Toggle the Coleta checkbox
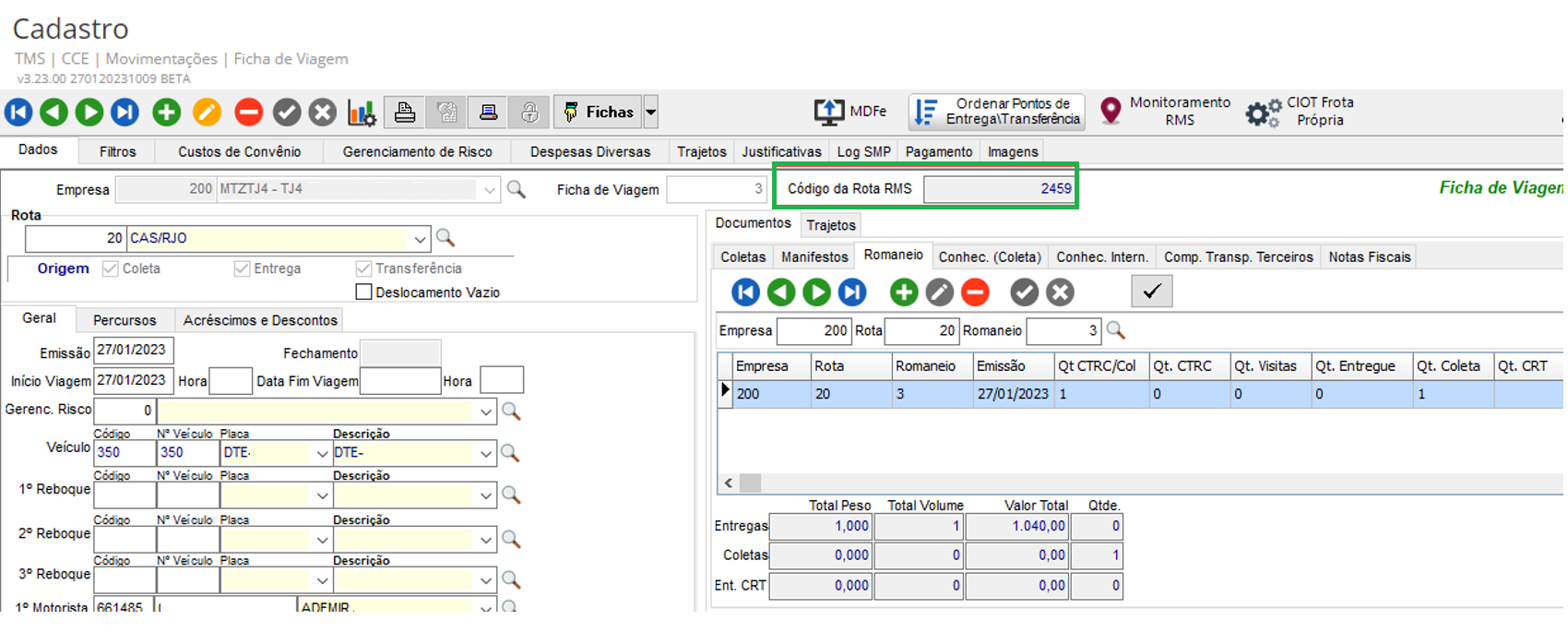 coord(111,268)
